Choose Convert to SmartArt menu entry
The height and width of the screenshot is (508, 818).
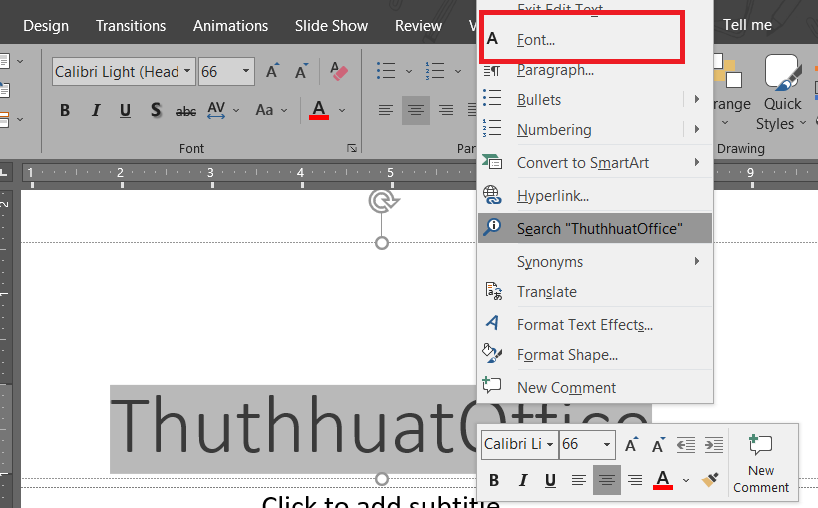point(595,163)
